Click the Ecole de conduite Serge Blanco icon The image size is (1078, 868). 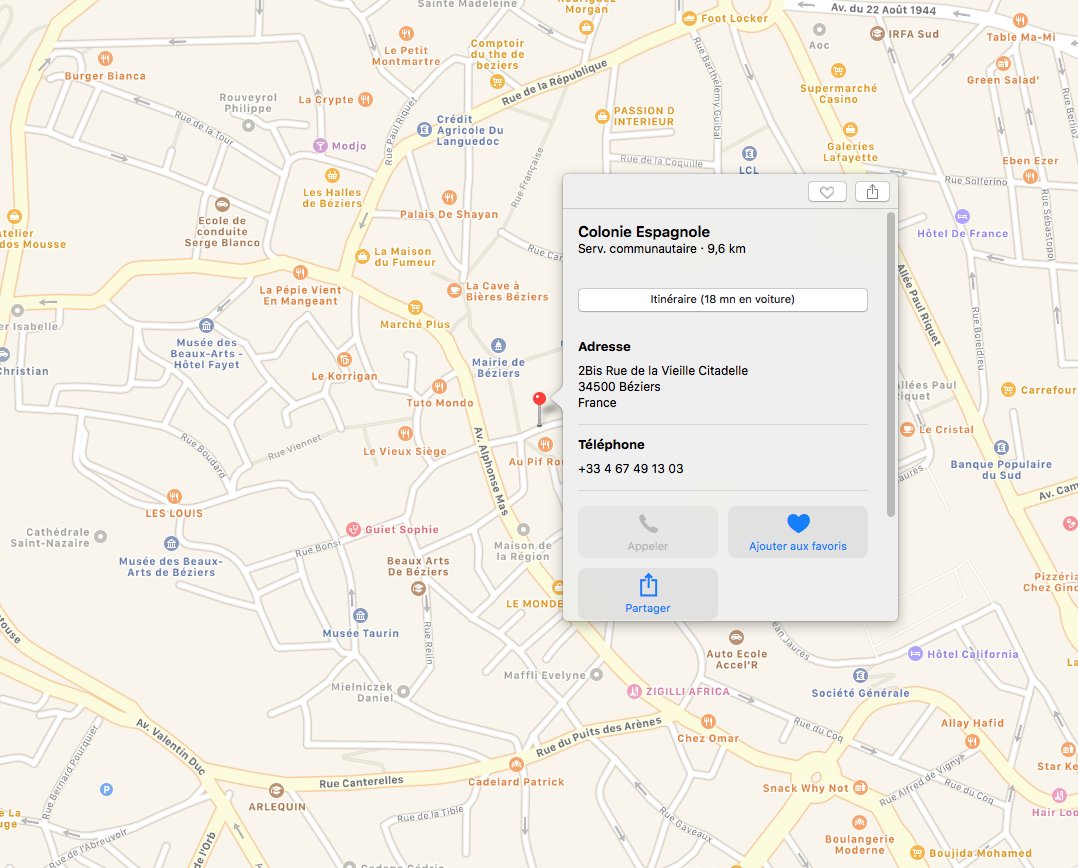[222, 204]
